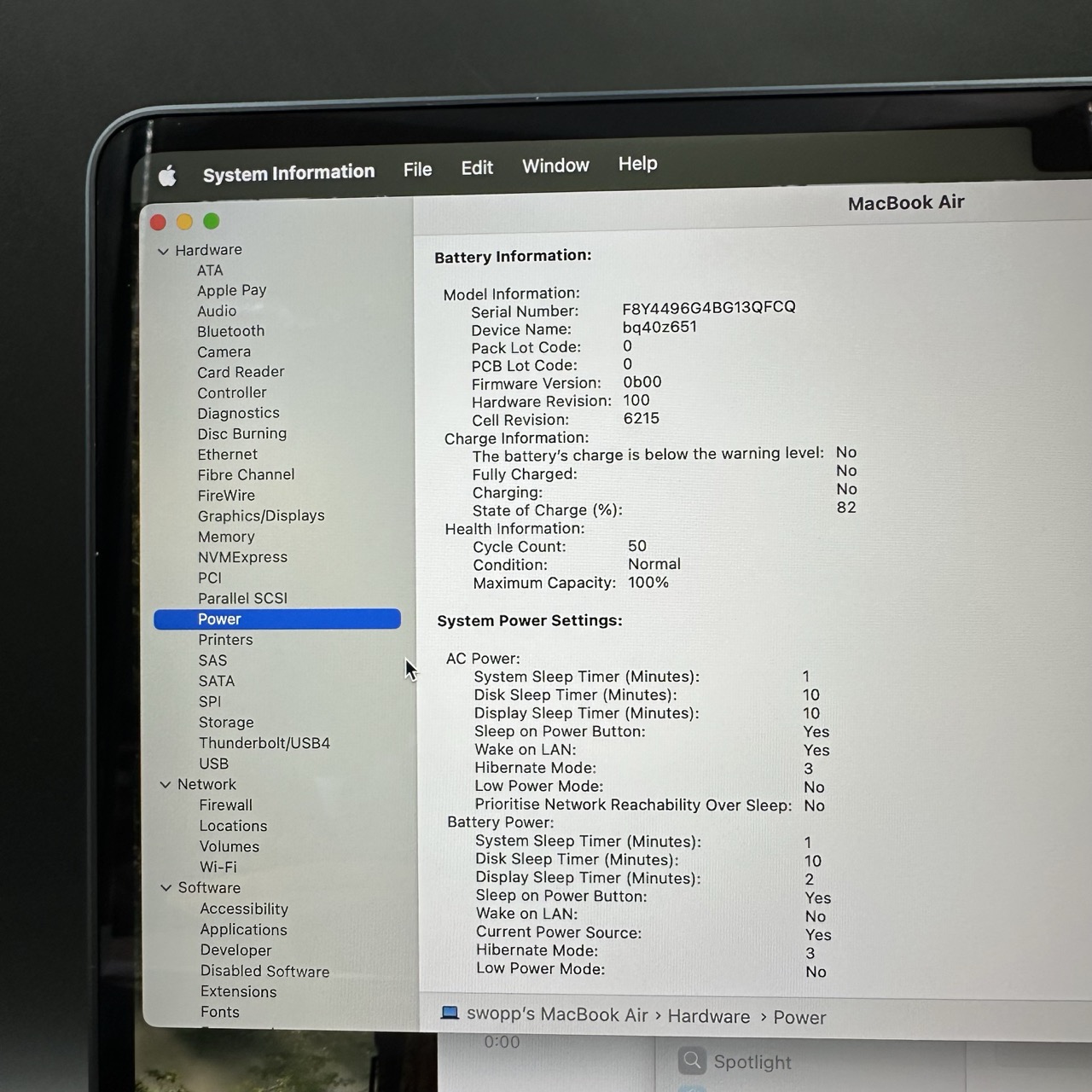Open the Window menu

[x=555, y=166]
